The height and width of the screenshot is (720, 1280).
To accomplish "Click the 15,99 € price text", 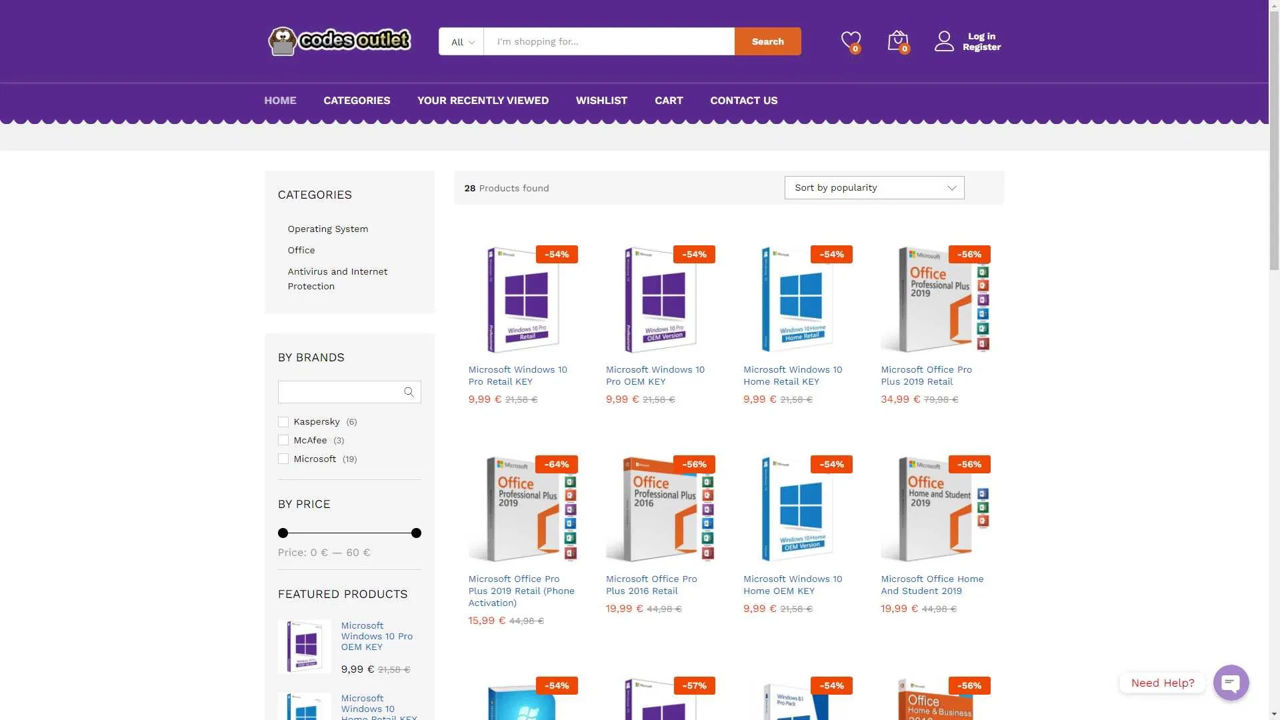I will click(x=487, y=621).
